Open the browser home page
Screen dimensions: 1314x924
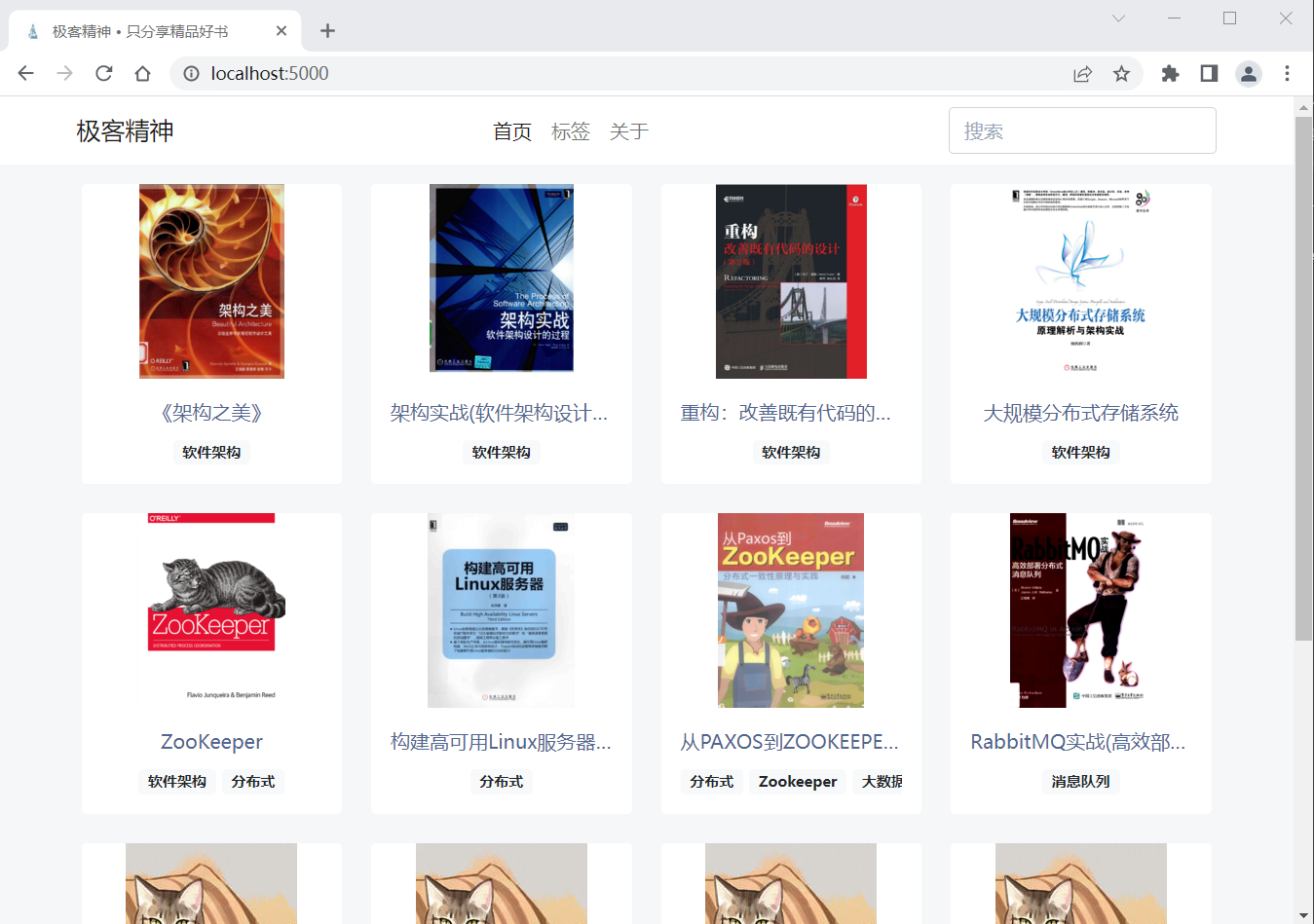point(142,73)
